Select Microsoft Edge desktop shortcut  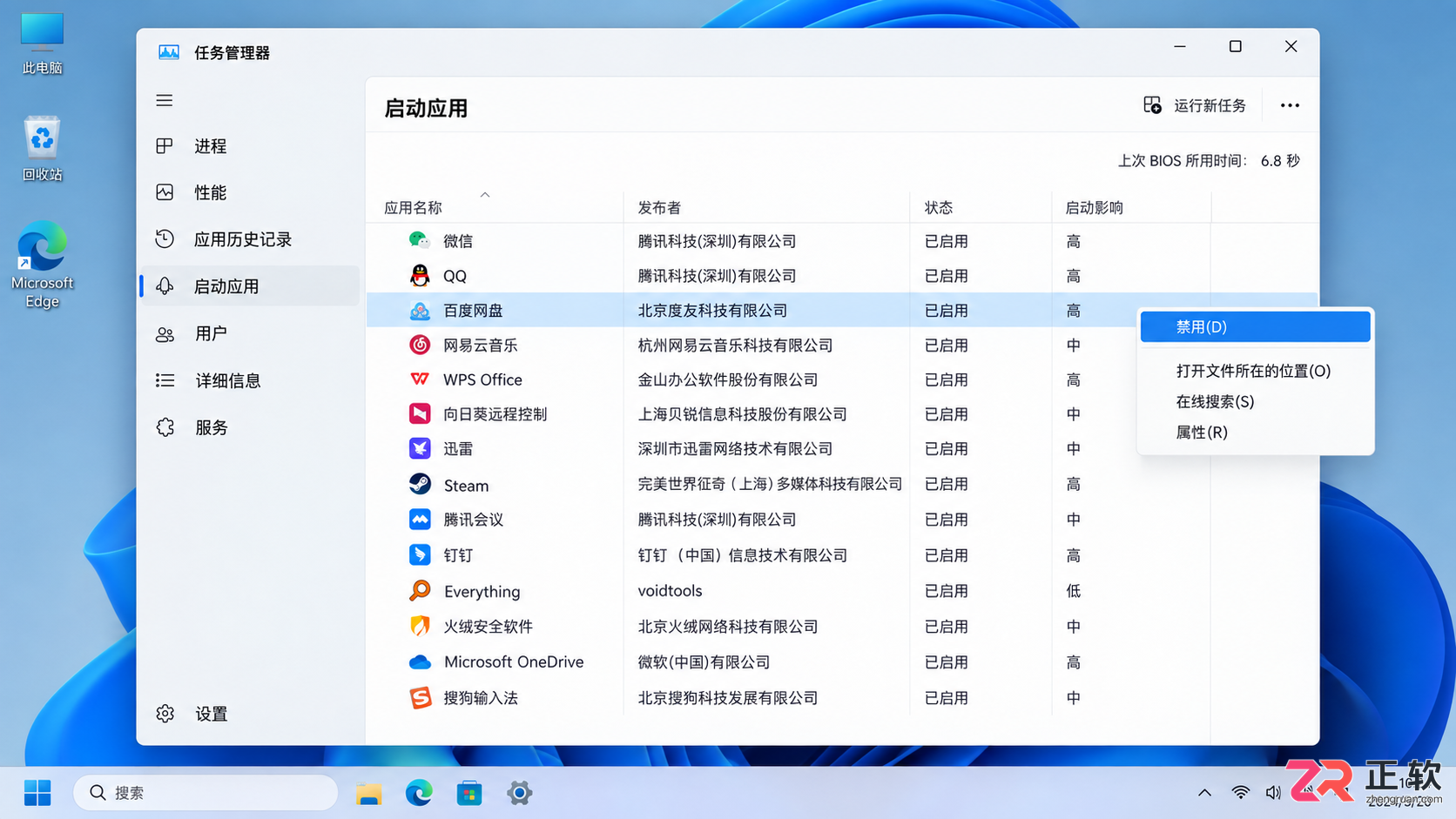click(42, 265)
